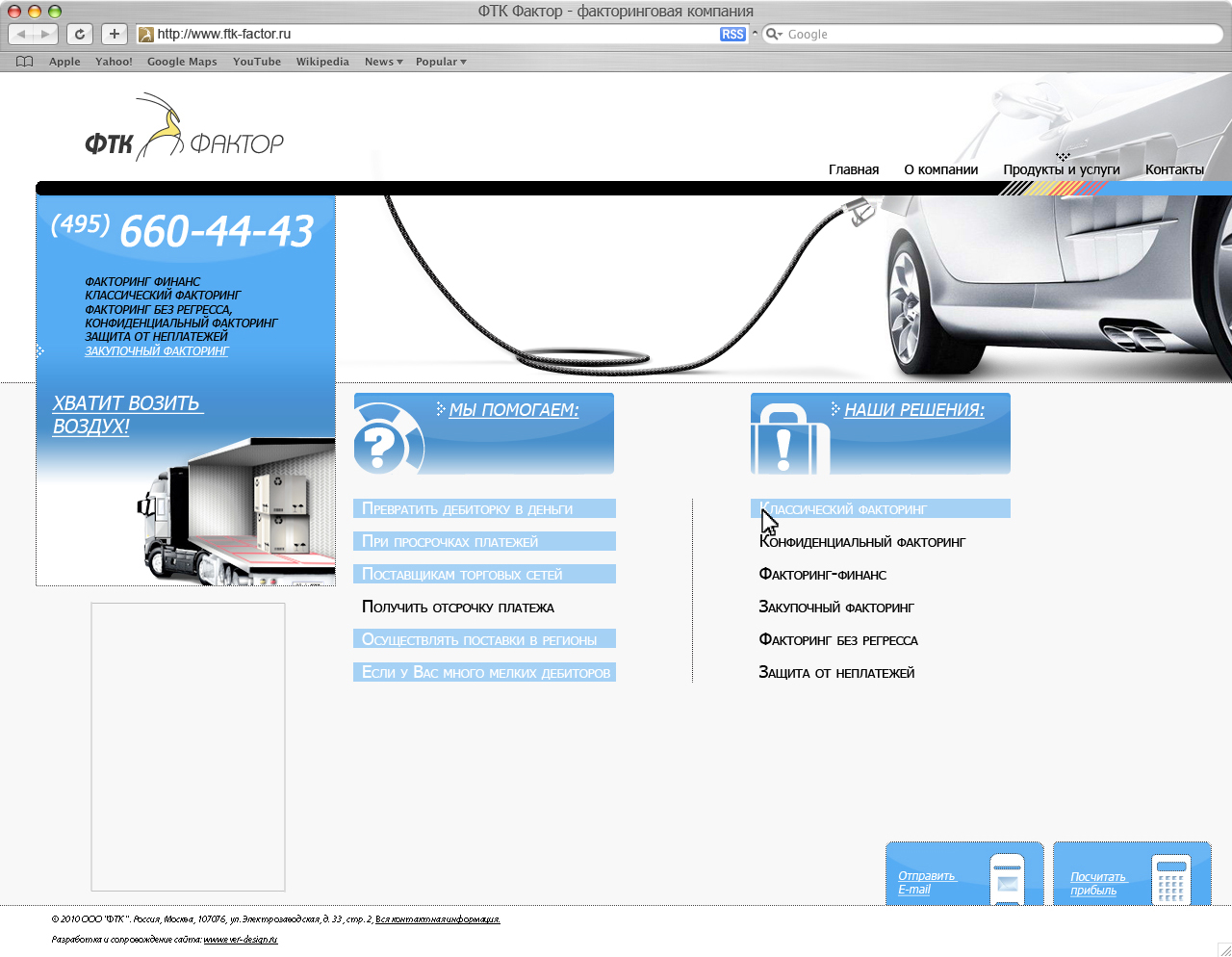The image size is (1232, 957).
Task: Open Конфиденциальный факторинг in the solutions list
Action: coord(862,542)
